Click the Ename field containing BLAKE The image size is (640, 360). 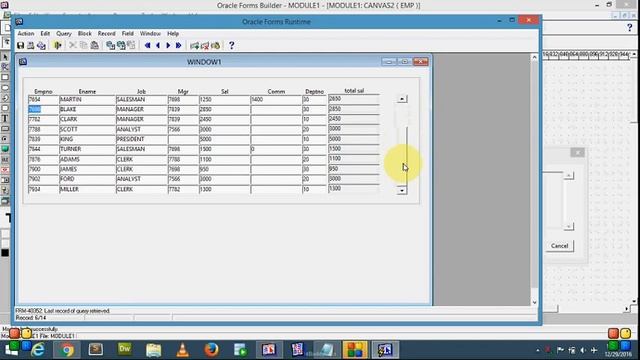point(87,109)
